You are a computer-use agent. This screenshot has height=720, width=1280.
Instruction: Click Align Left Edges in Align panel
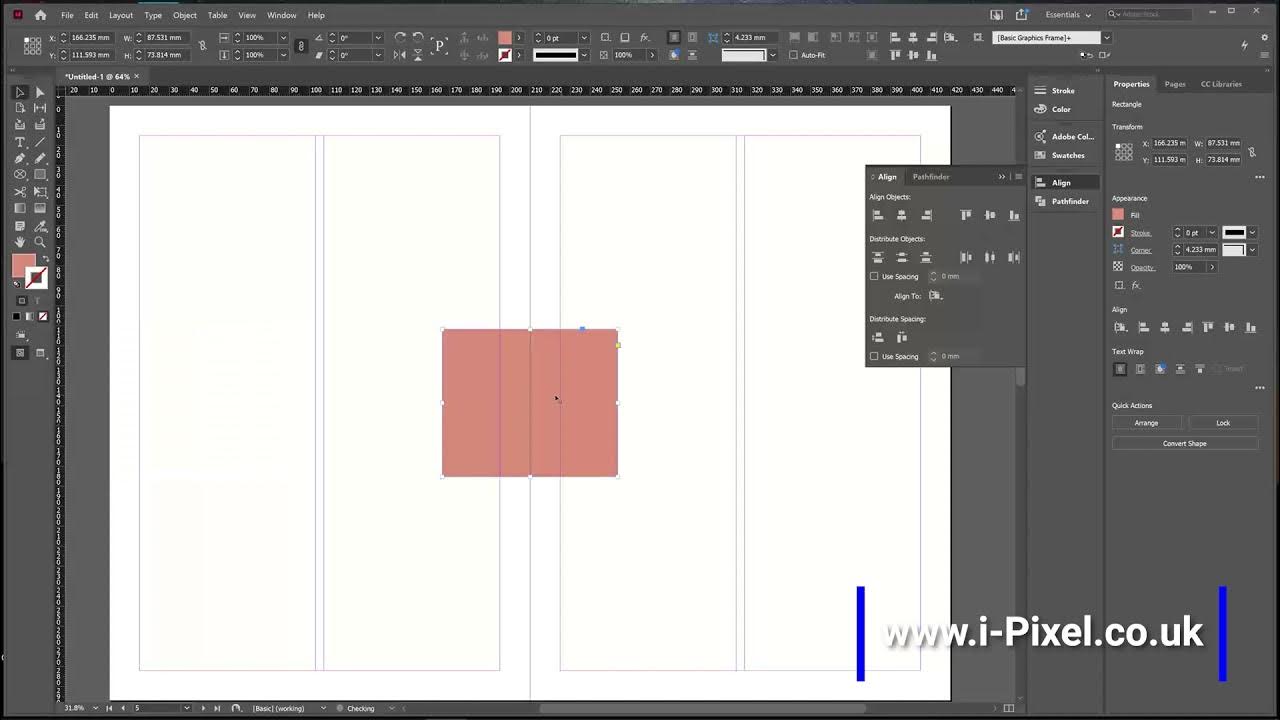click(x=878, y=215)
